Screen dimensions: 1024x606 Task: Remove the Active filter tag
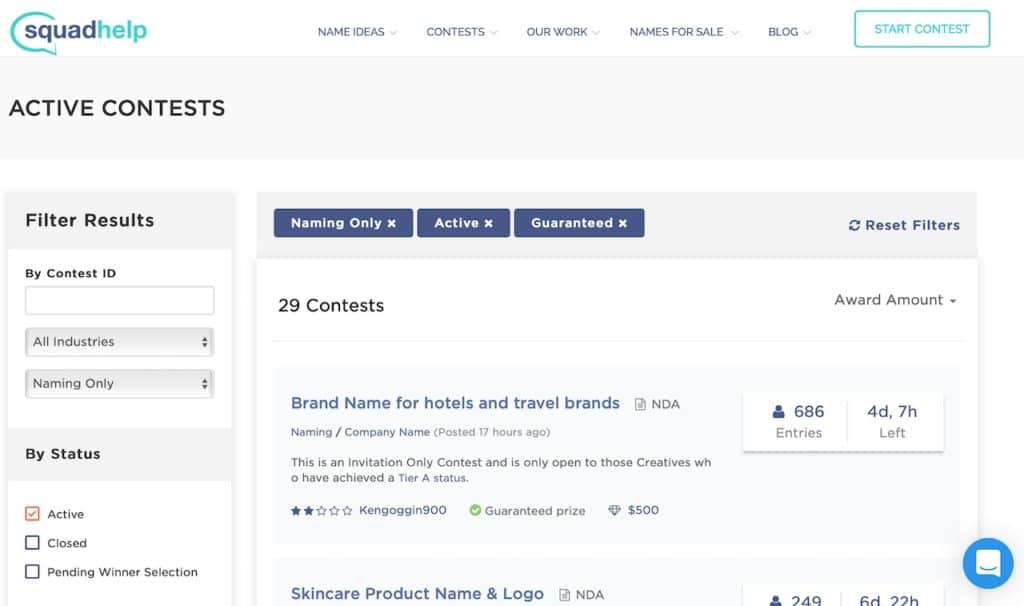[x=488, y=223]
